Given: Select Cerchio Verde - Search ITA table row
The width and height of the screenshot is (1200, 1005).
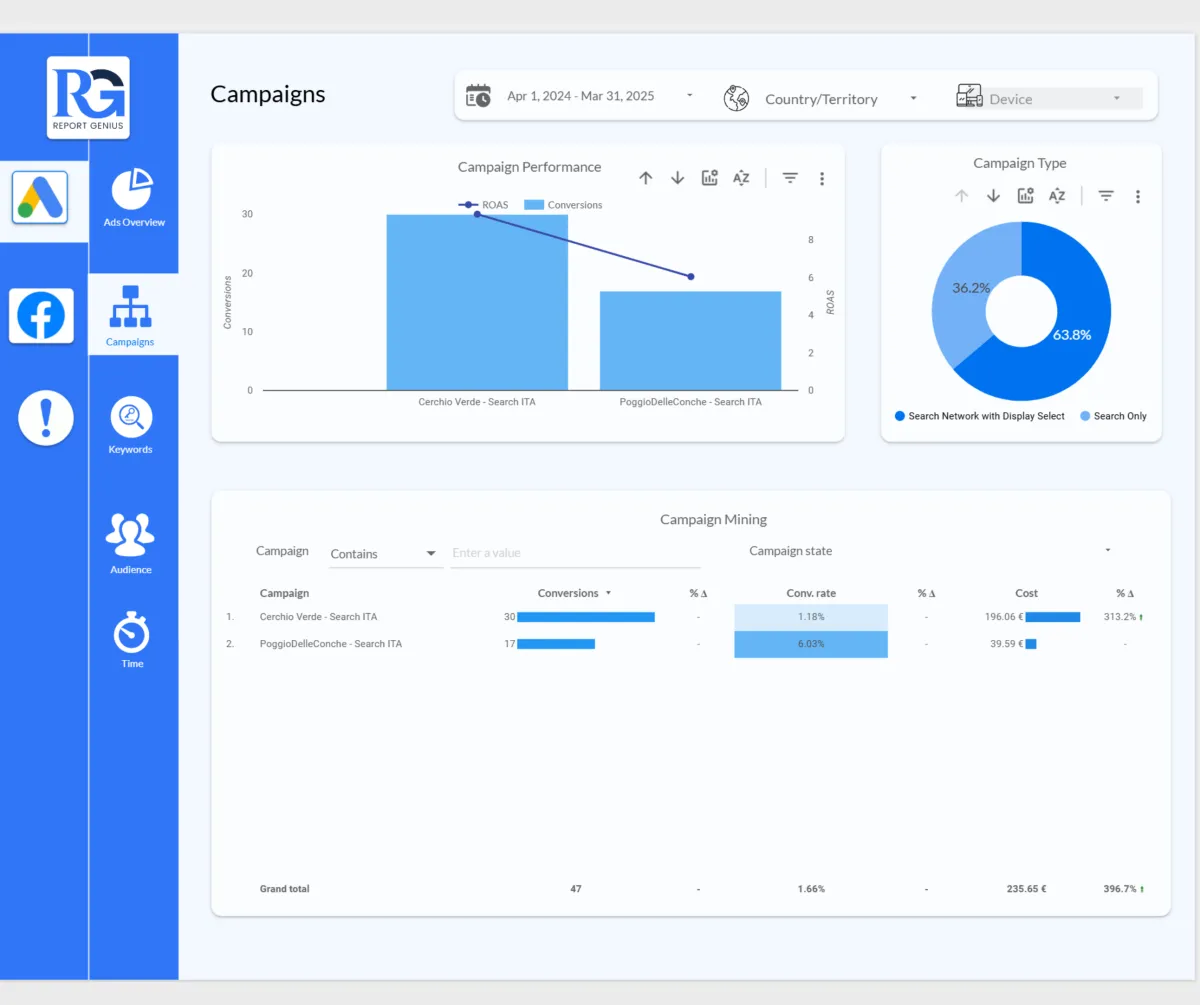Looking at the screenshot, I should point(686,617).
